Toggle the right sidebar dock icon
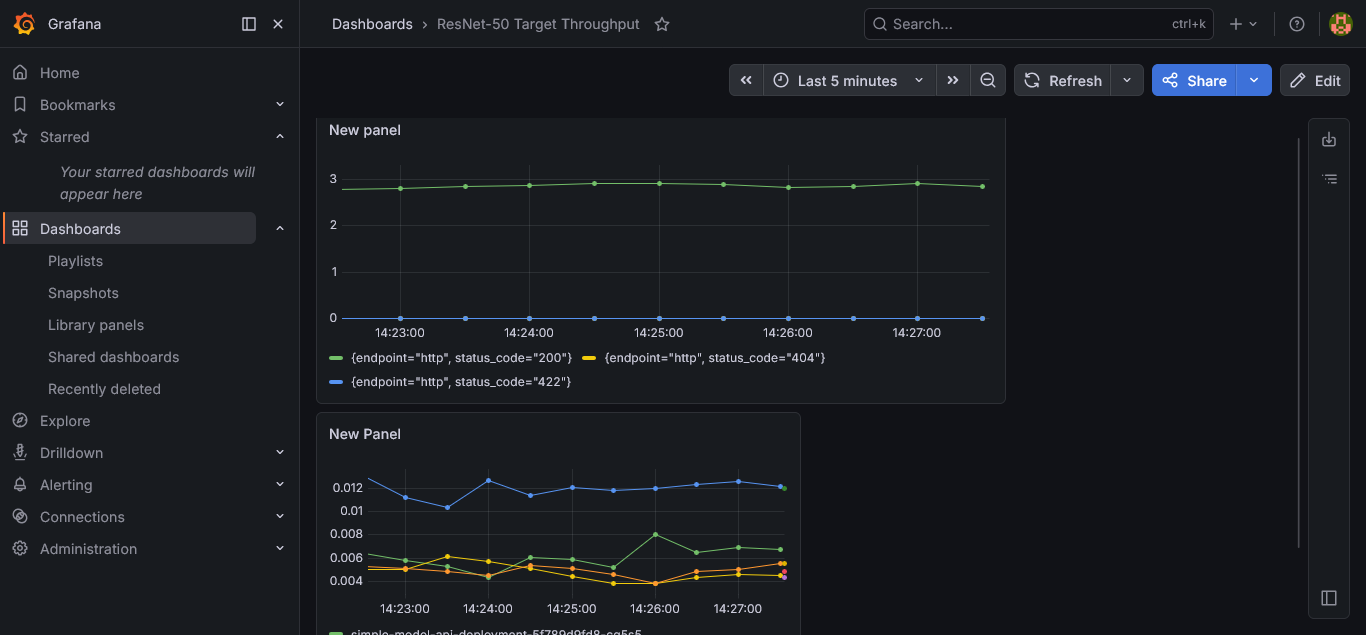1366x635 pixels. pyautogui.click(x=1329, y=598)
